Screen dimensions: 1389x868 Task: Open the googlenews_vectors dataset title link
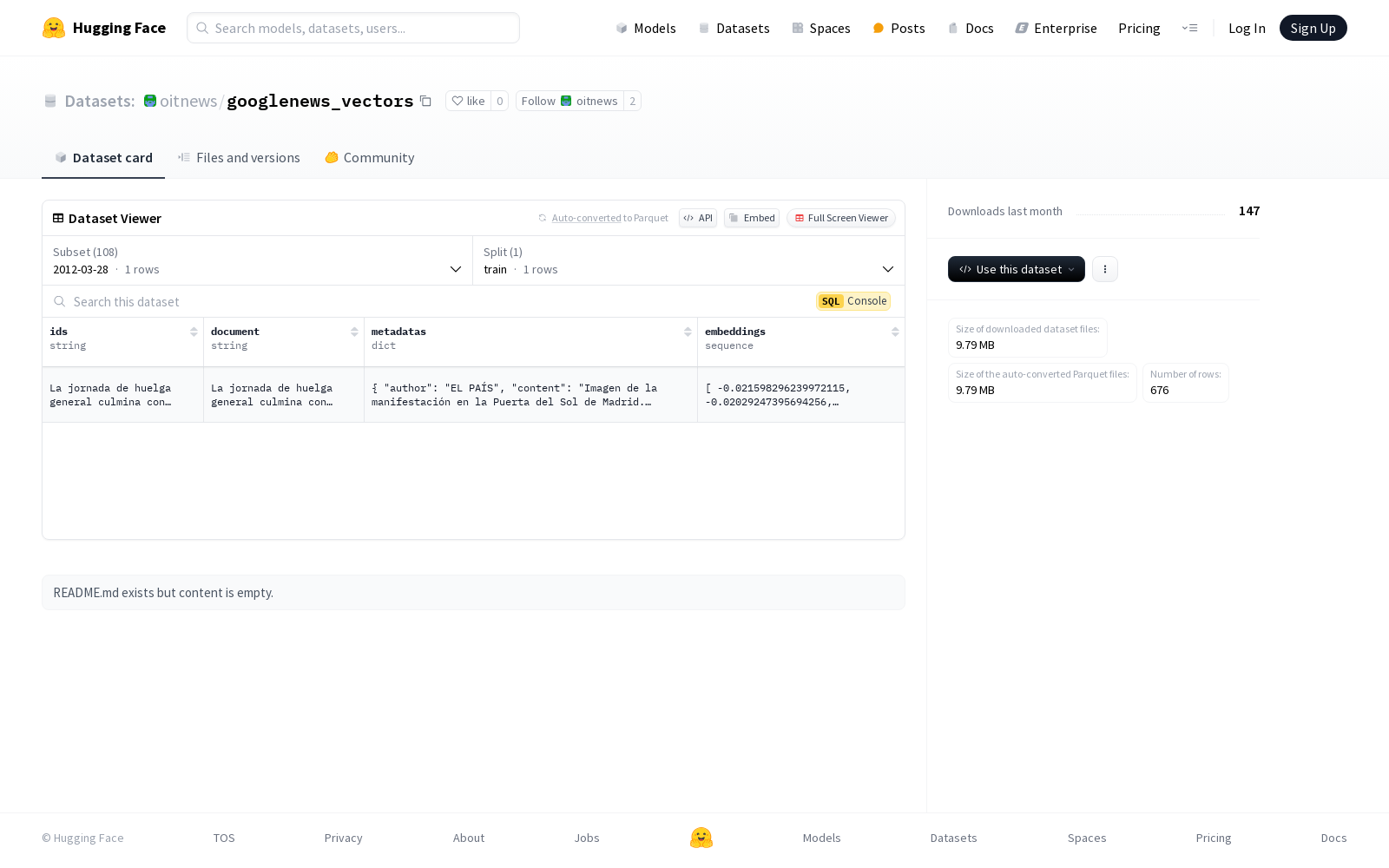tap(320, 101)
